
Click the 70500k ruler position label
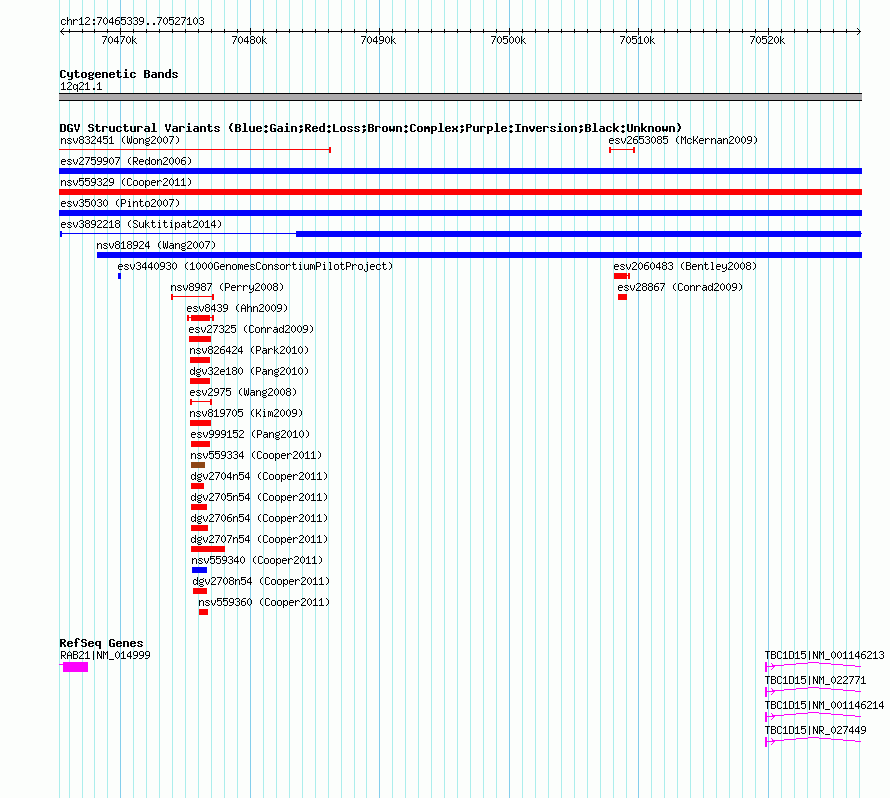click(508, 40)
